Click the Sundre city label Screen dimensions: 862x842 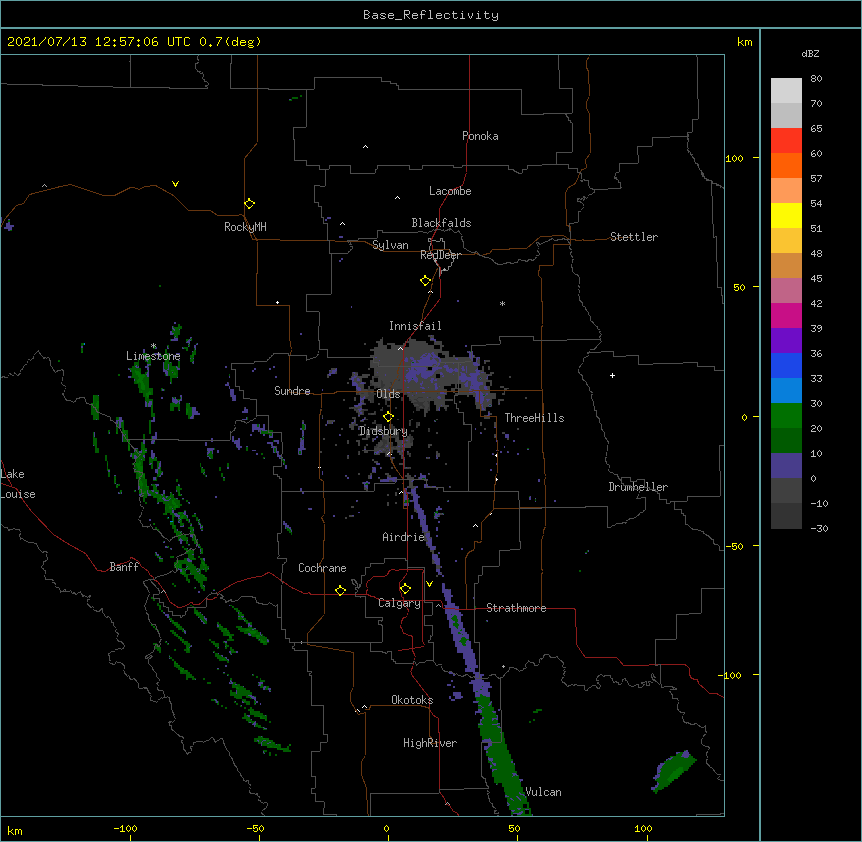point(292,391)
